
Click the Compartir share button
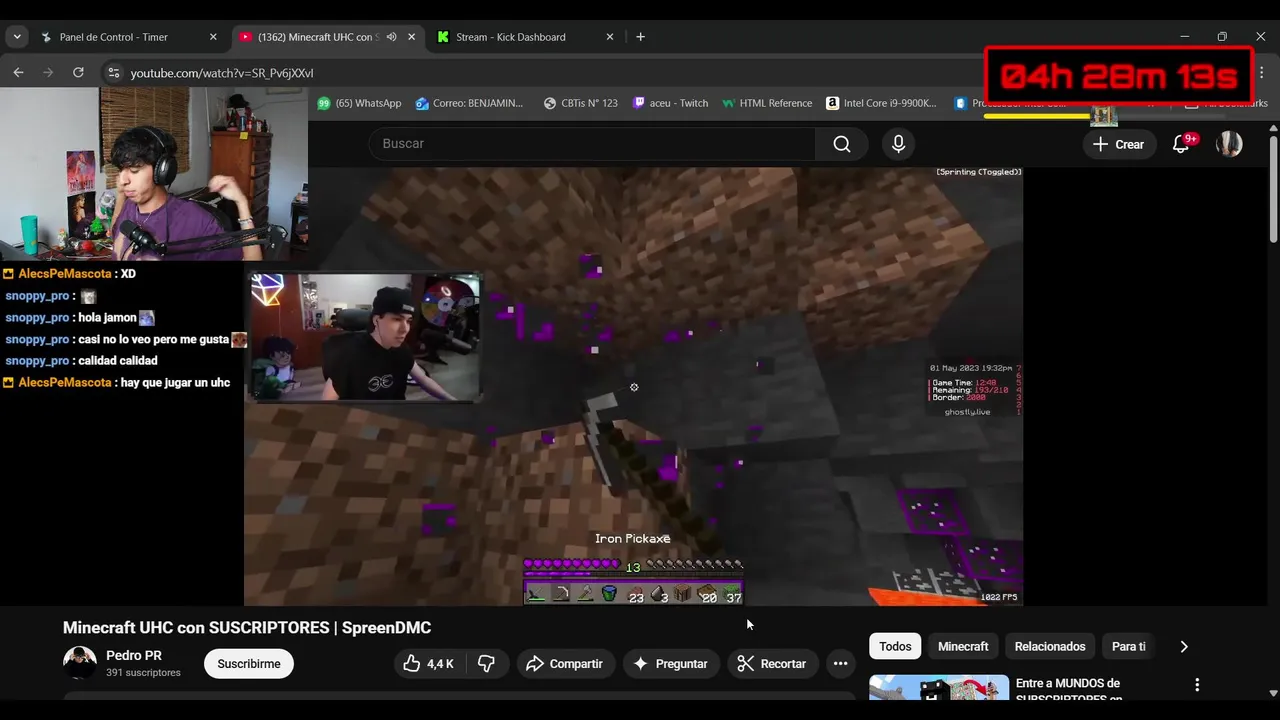[565, 664]
